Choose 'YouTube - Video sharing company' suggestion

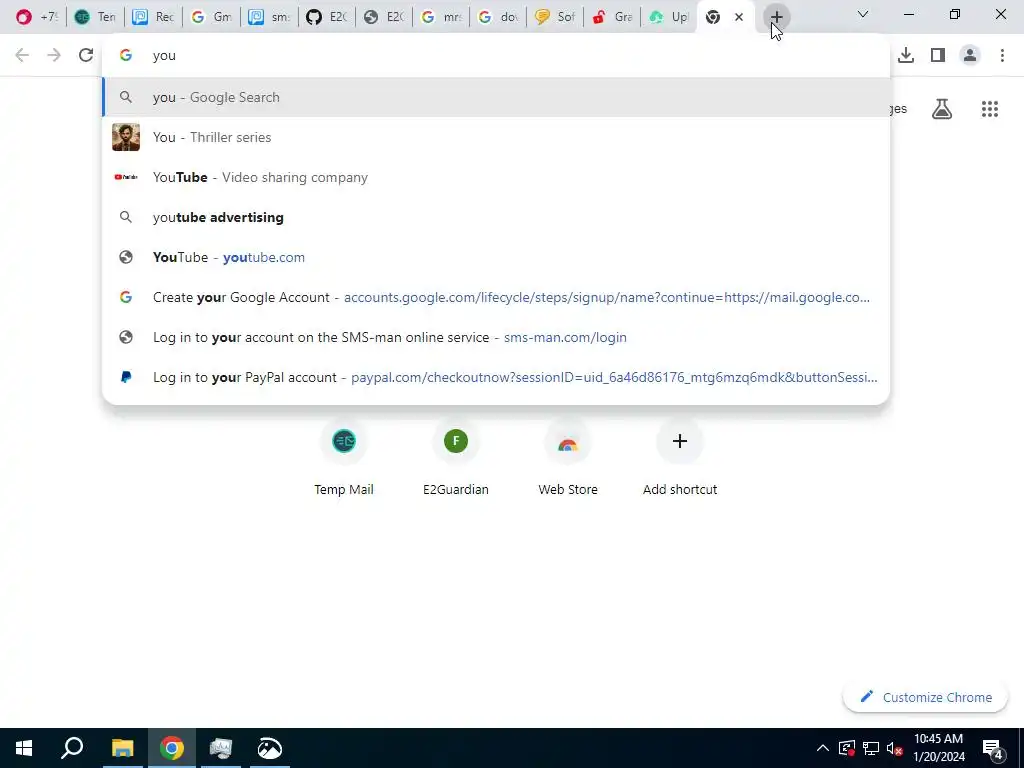[x=496, y=177]
